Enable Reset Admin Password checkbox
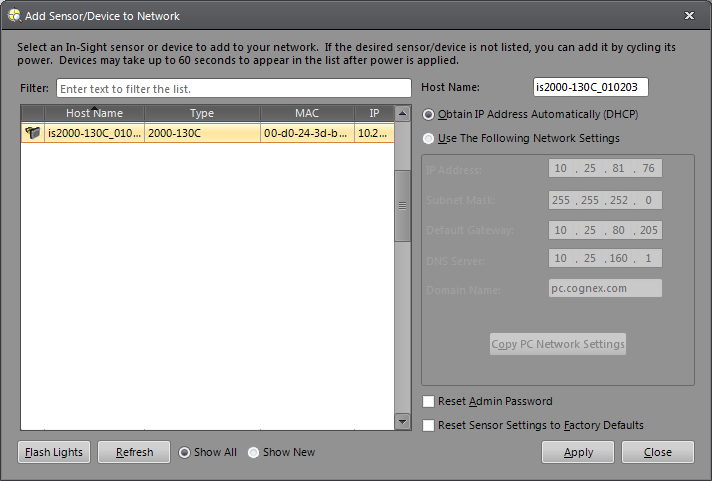Screen dimensions: 712x481 pyautogui.click(x=429, y=401)
